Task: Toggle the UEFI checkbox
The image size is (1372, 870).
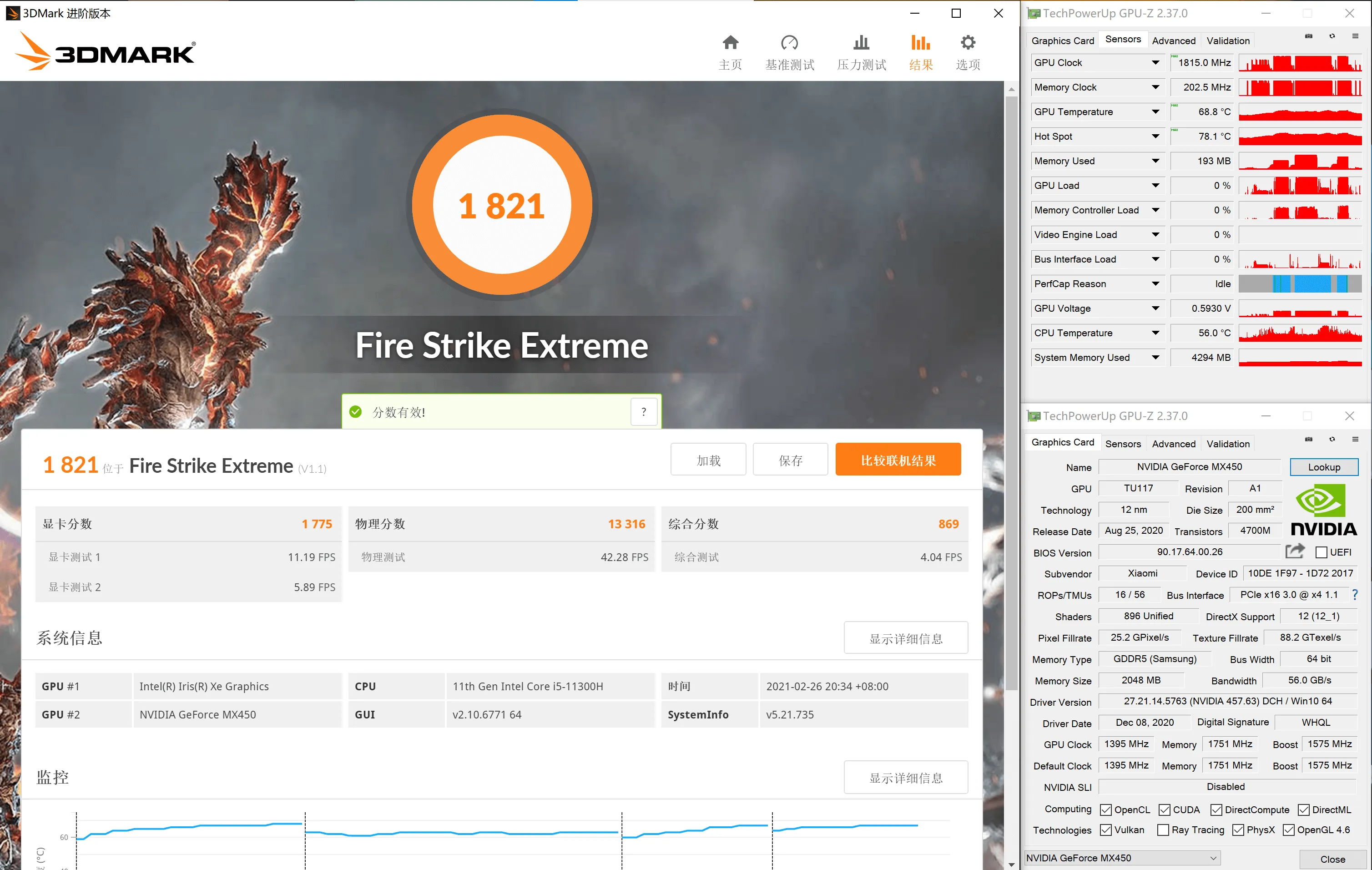Action: click(1322, 552)
